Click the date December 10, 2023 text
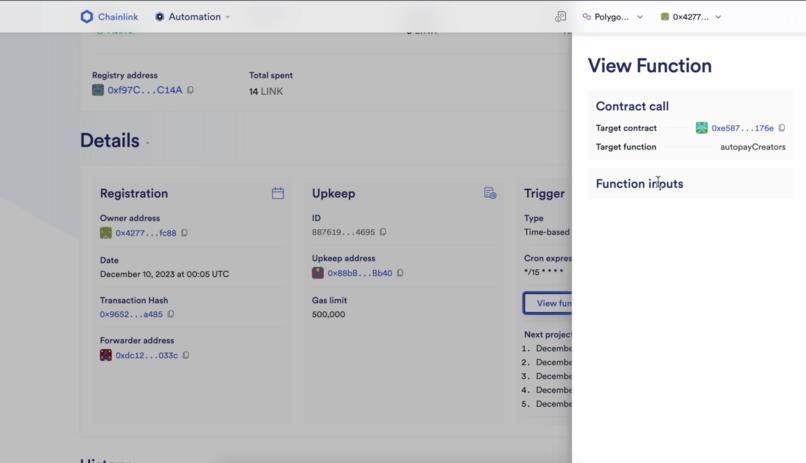Image resolution: width=806 pixels, height=463 pixels. point(164,274)
